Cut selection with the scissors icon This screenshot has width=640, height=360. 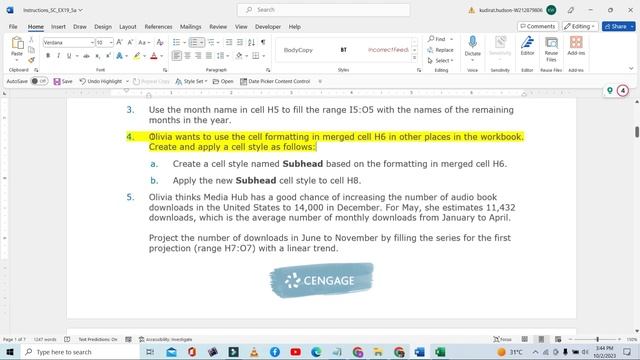click(31, 40)
